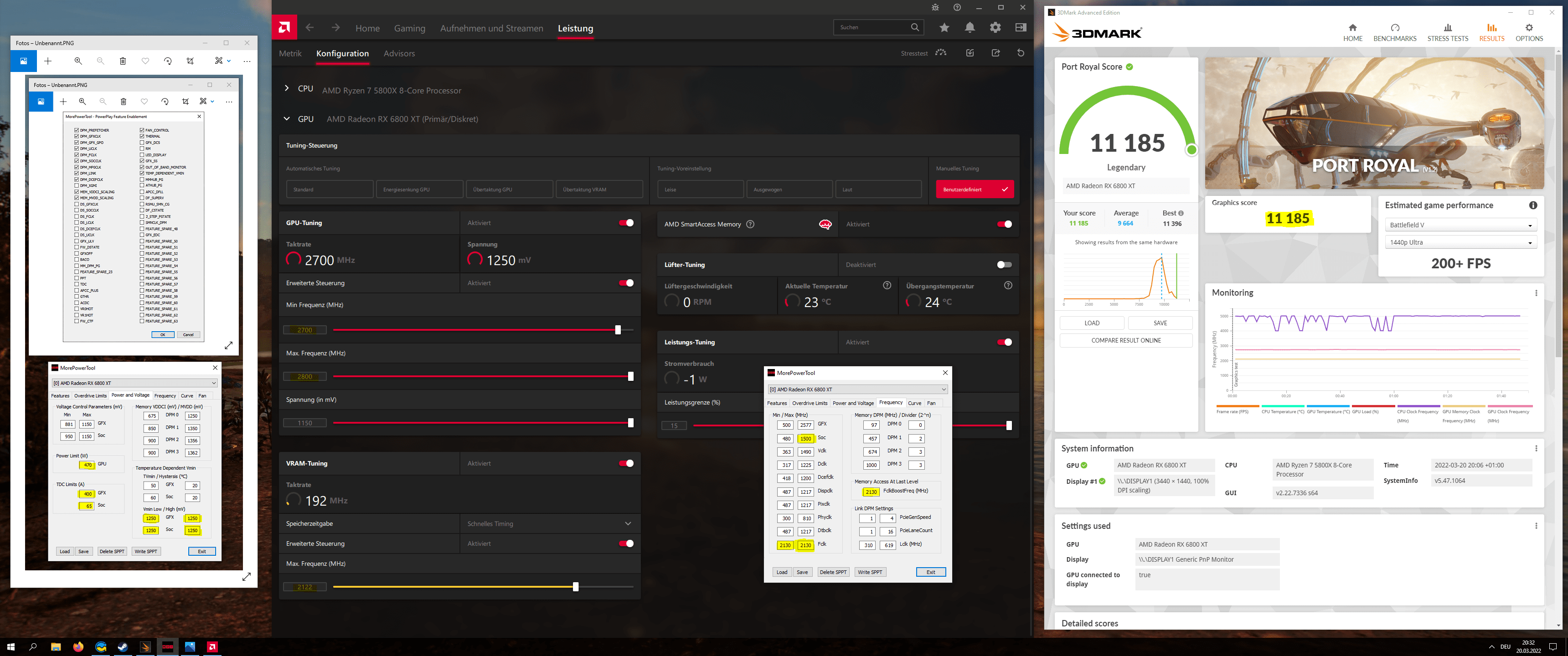Open Steam from the Windows taskbar
This screenshot has width=1568, height=656.
tap(123, 647)
